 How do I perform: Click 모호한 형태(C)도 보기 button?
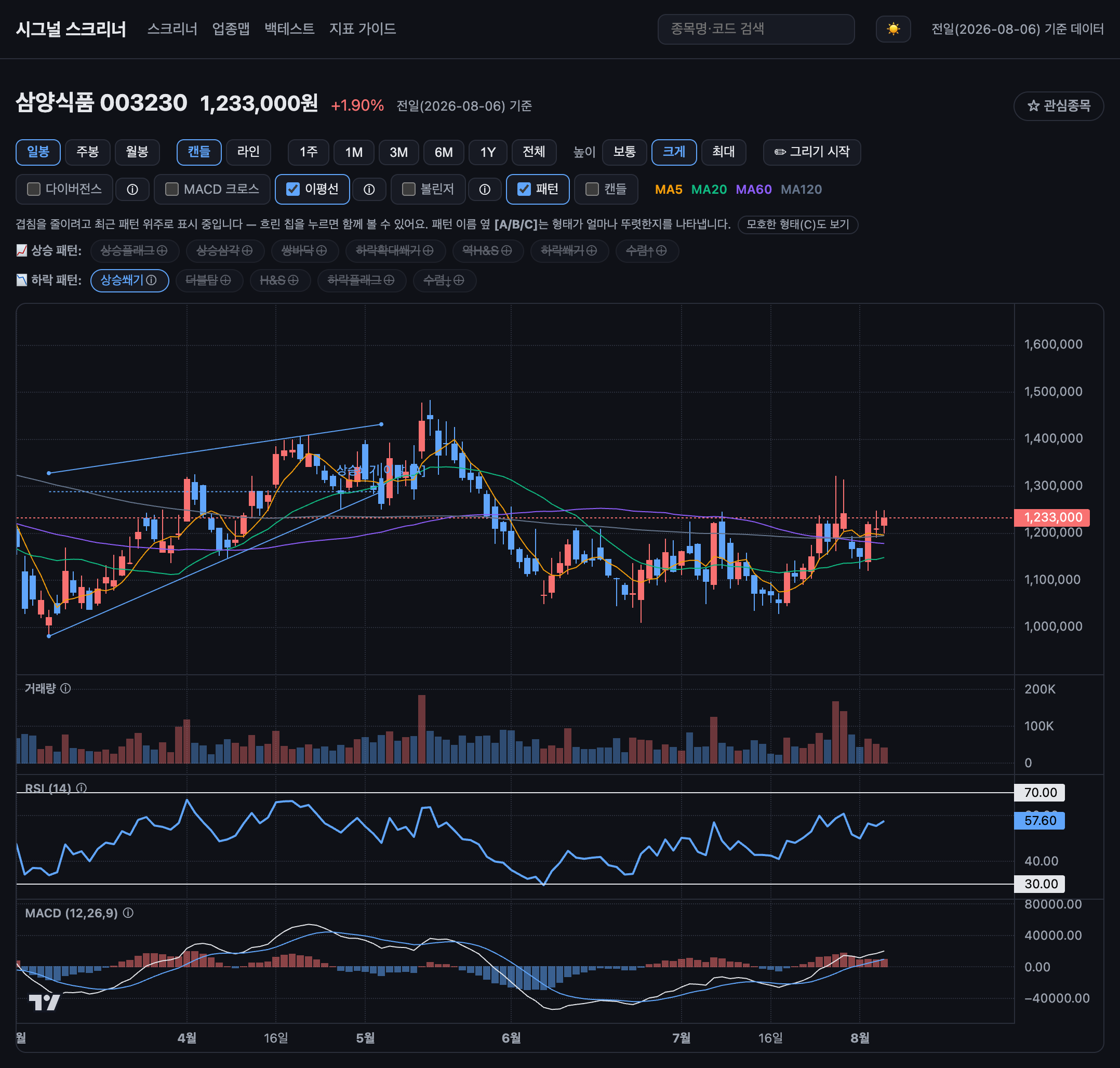pyautogui.click(x=798, y=224)
